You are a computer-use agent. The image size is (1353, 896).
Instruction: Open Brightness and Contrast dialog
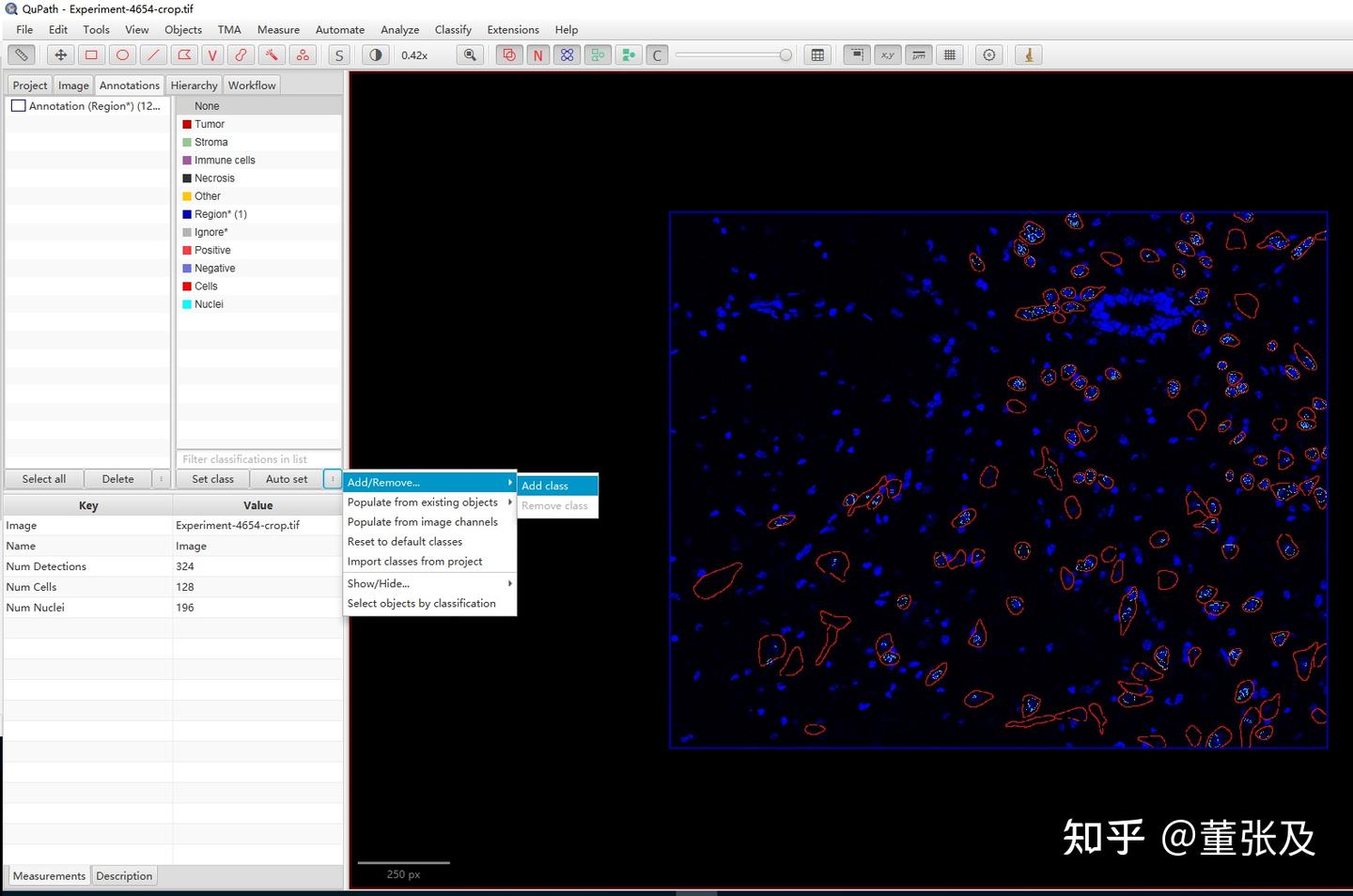click(376, 55)
